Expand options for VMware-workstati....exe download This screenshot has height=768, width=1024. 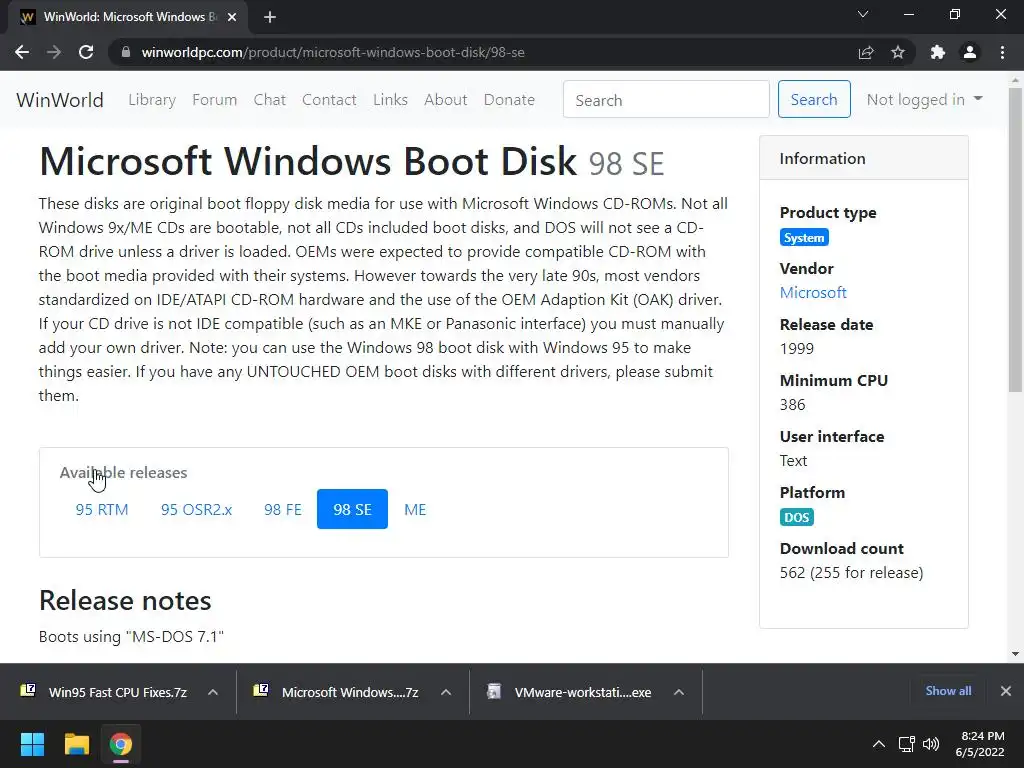679,692
